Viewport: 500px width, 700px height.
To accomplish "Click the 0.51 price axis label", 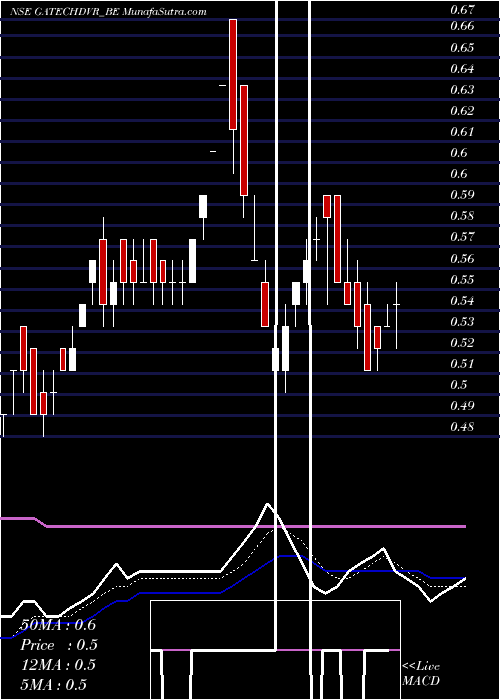I will coord(462,363).
